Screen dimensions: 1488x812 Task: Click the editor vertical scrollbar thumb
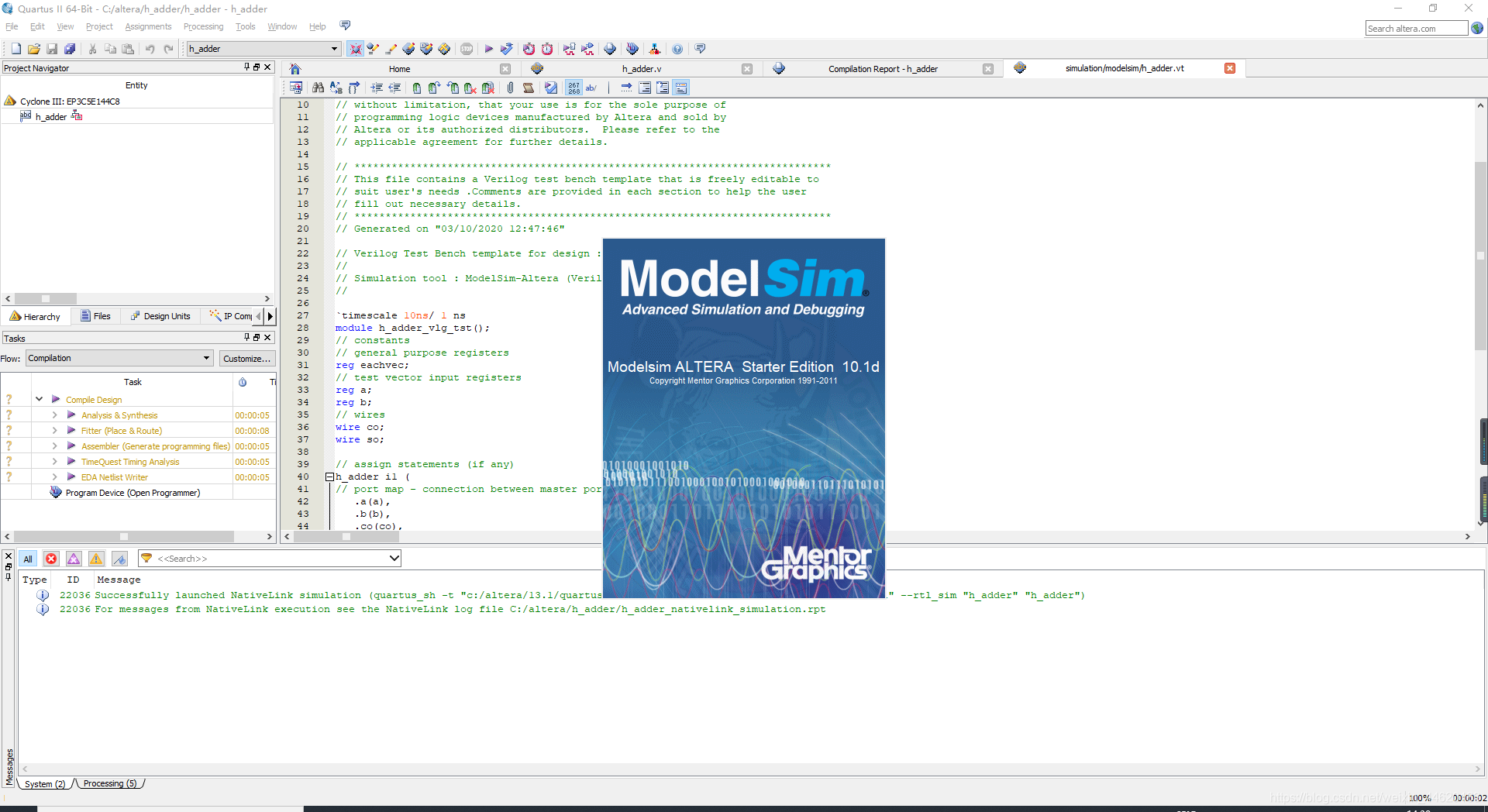click(x=1480, y=255)
